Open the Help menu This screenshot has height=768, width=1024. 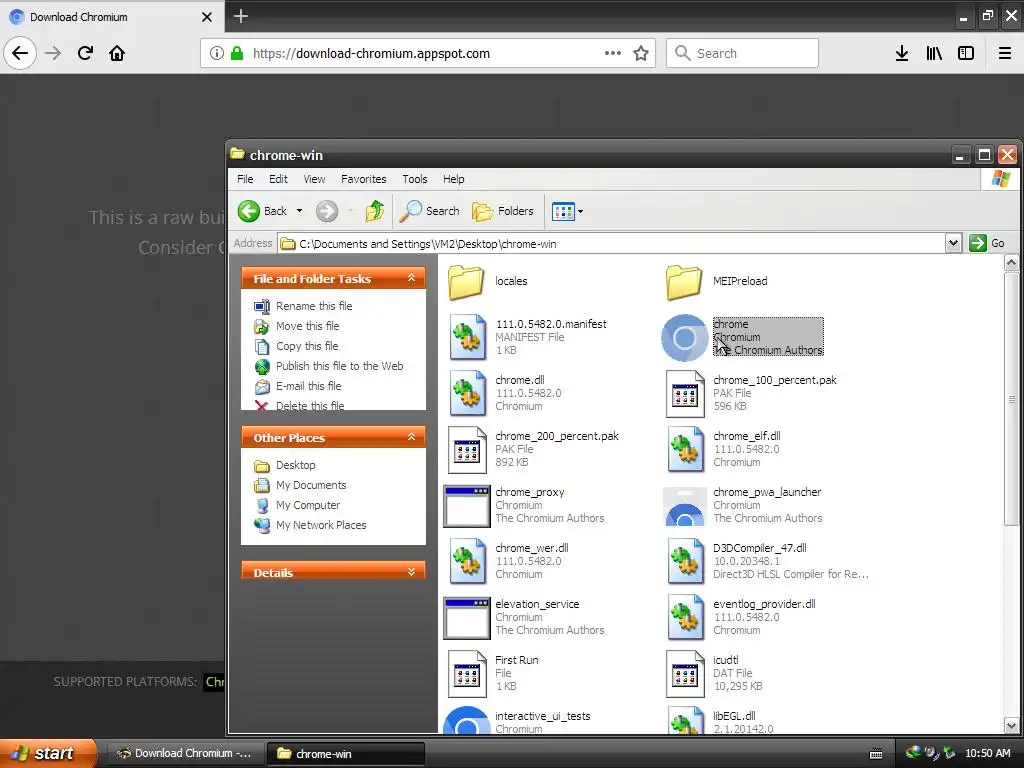point(453,179)
